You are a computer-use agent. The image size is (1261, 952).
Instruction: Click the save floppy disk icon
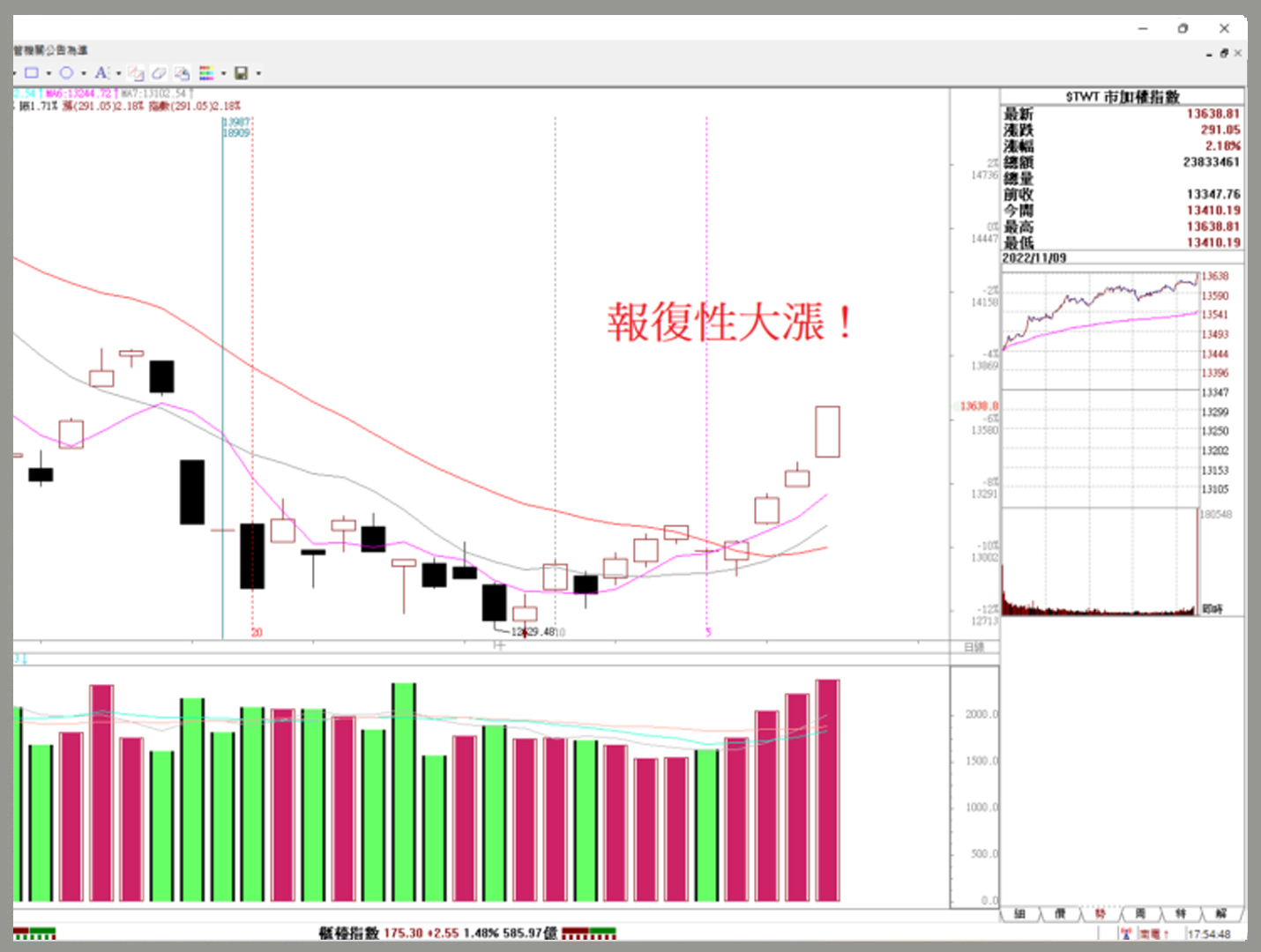(x=241, y=73)
